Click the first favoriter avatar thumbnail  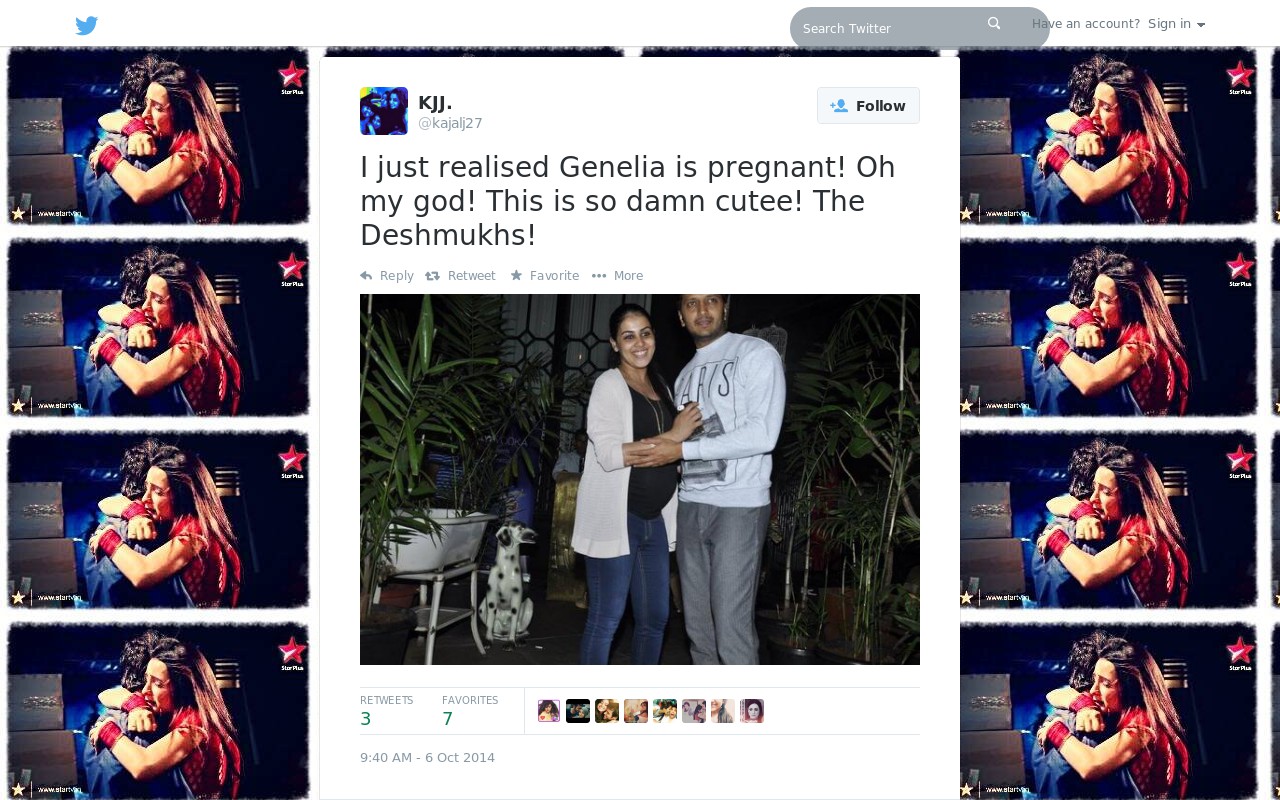[x=549, y=711]
